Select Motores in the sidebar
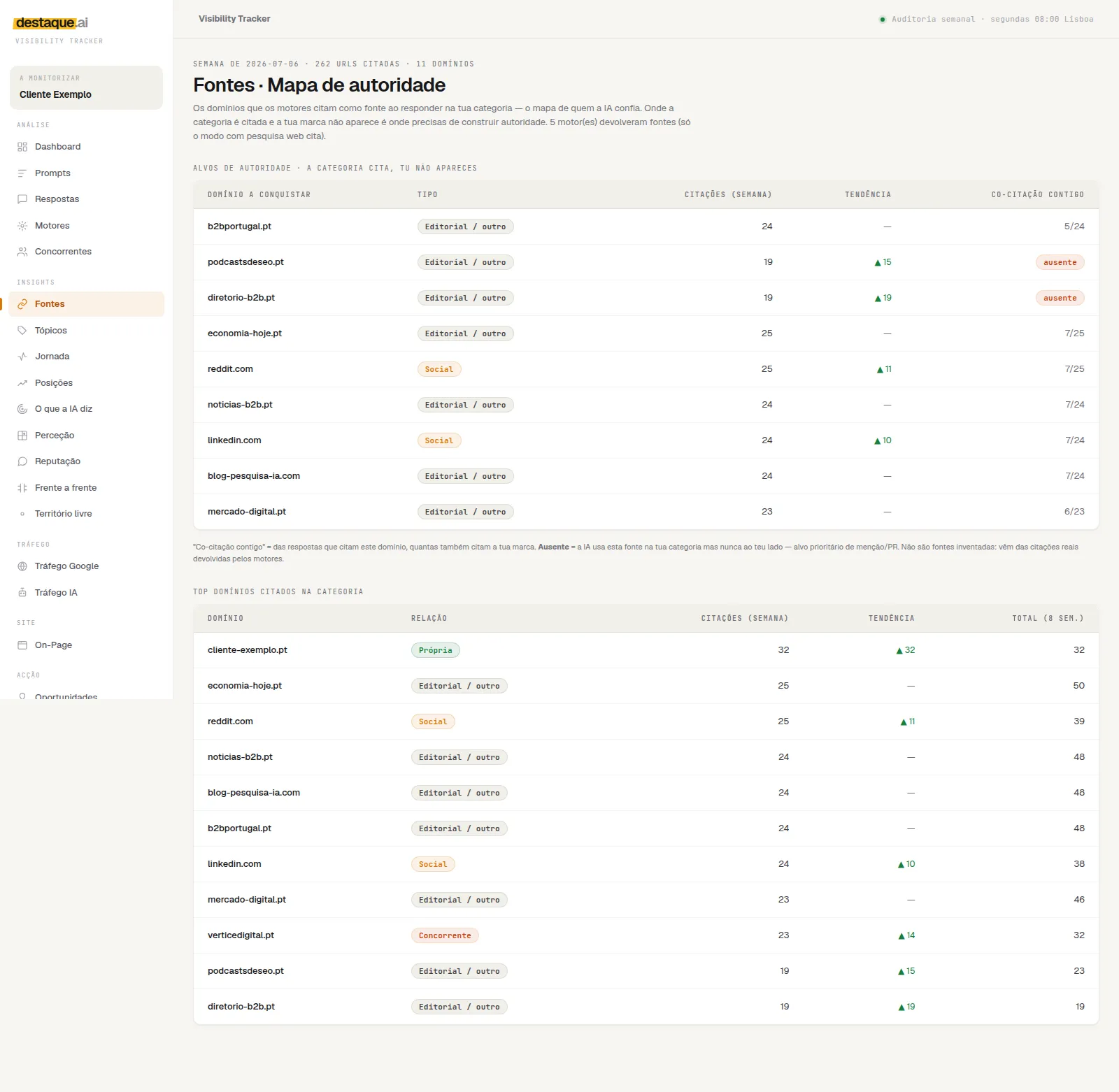The width and height of the screenshot is (1119, 1092). point(87,226)
